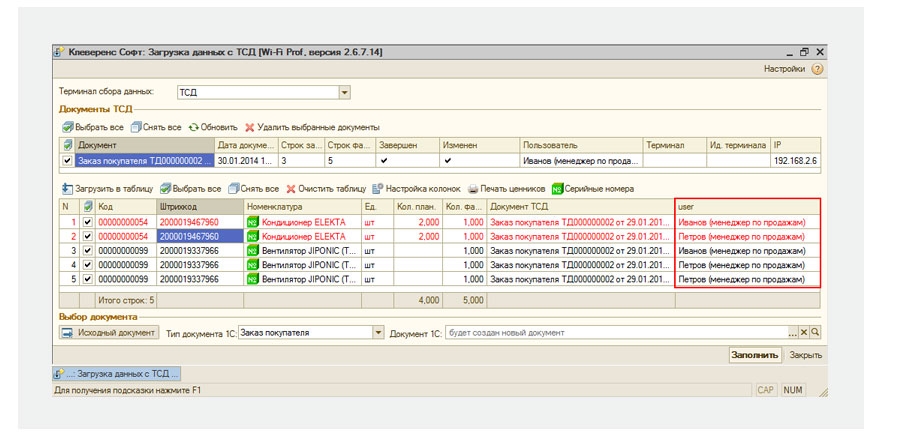Click the help question mark icon next to Настройки
This screenshot has width=900, height=437.
817,69
